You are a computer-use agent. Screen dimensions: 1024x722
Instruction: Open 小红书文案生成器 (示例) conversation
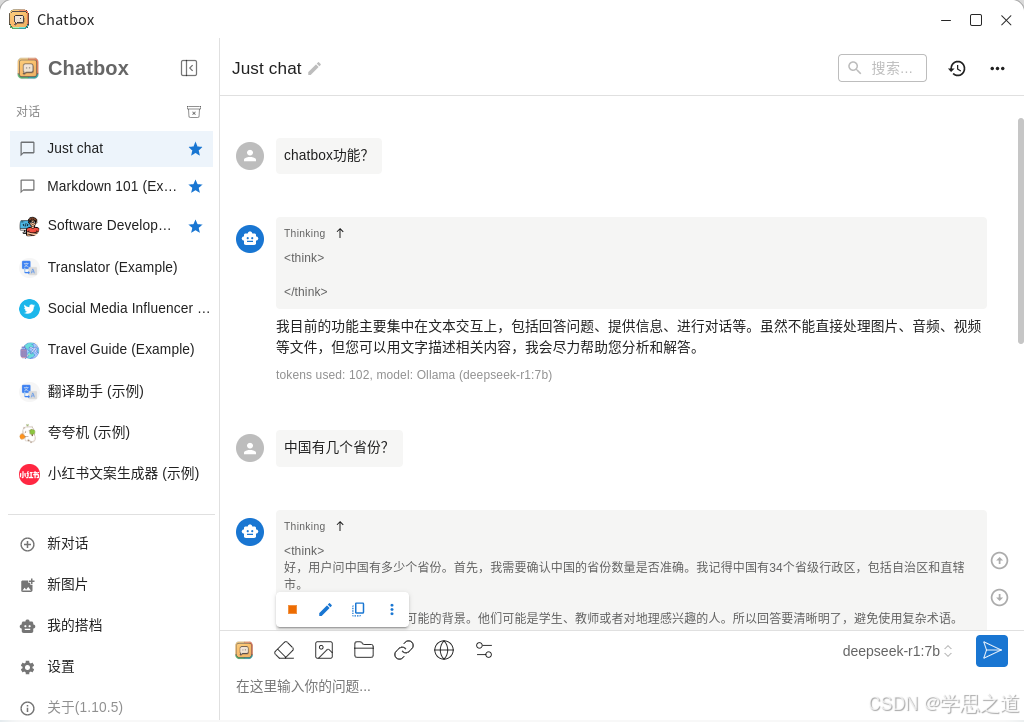pyautogui.click(x=111, y=474)
